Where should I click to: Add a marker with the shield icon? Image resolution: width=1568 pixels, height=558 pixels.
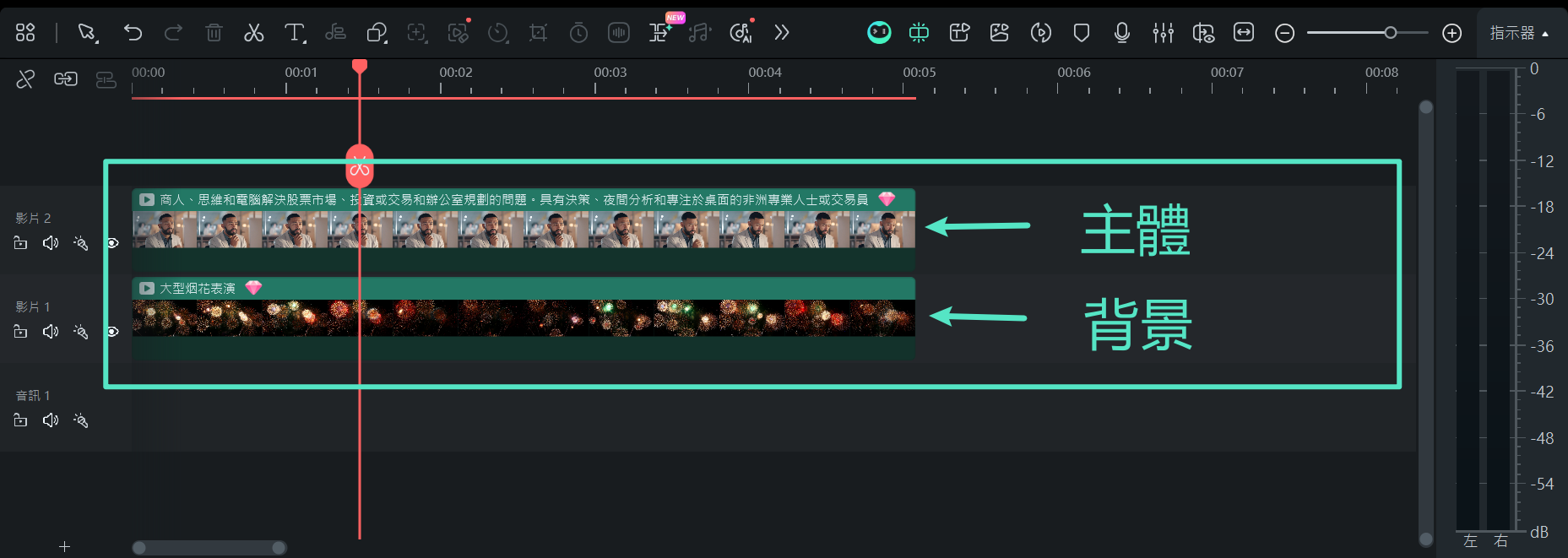click(1081, 33)
